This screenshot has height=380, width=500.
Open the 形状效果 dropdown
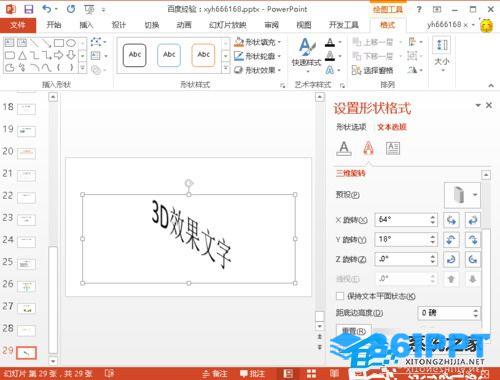[x=258, y=70]
